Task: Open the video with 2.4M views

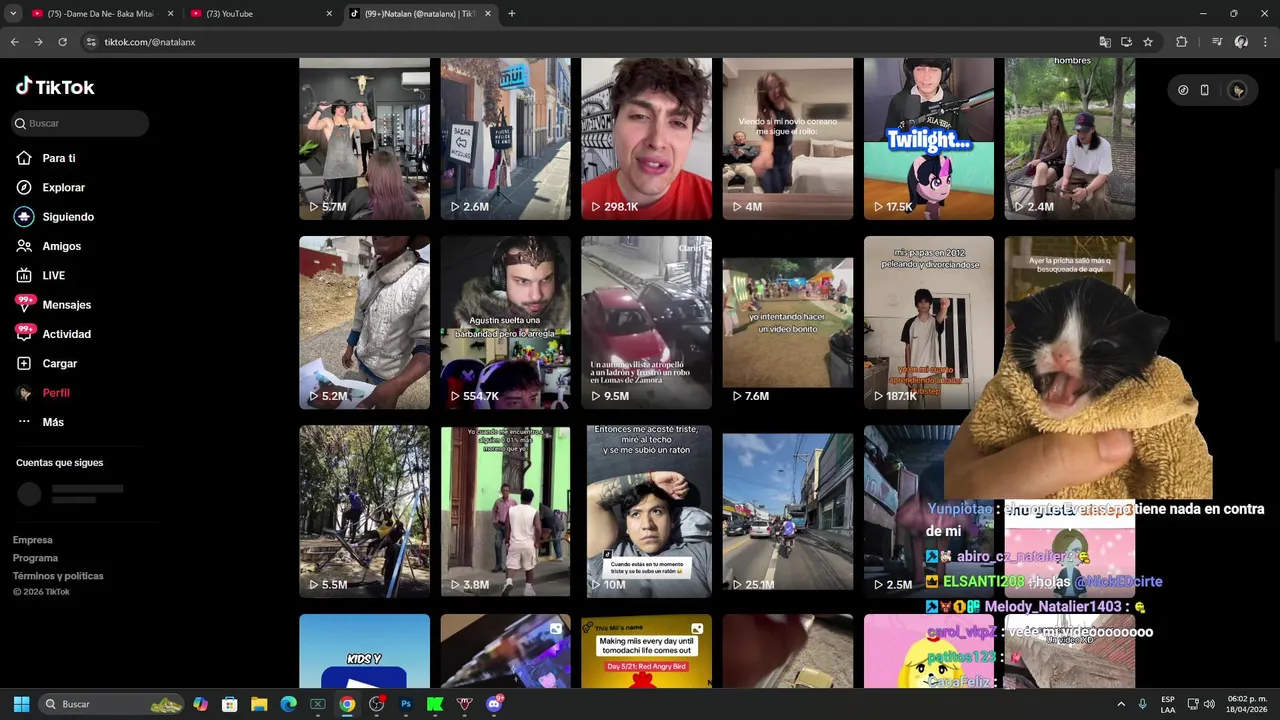Action: tap(1070, 138)
